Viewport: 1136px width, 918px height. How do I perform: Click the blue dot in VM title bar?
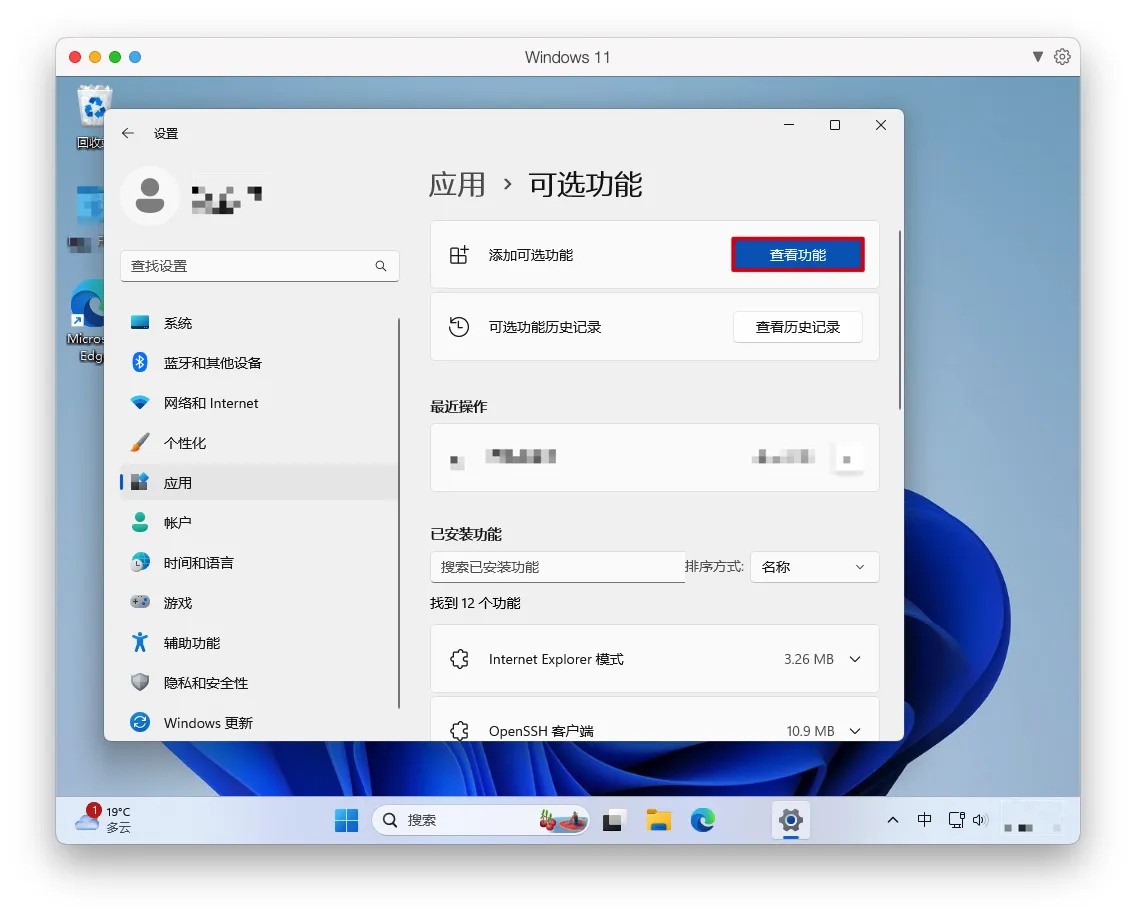[135, 57]
